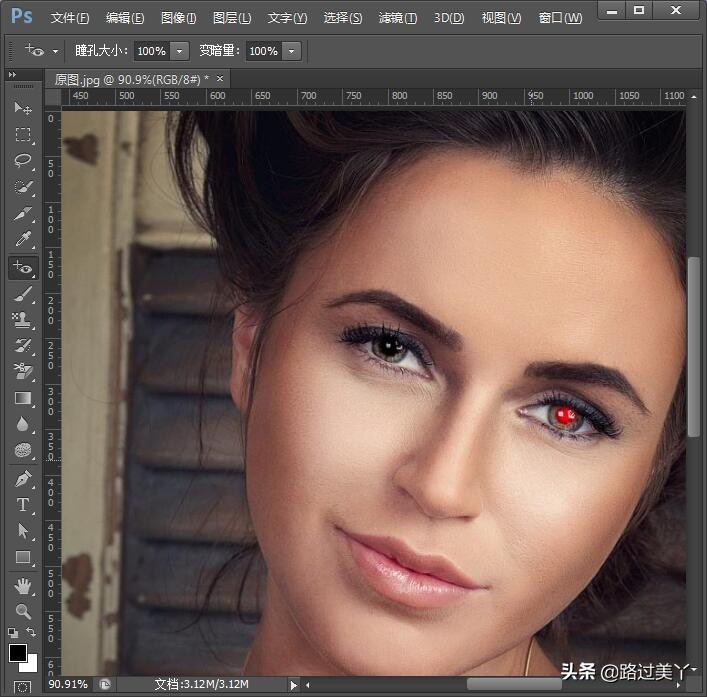This screenshot has width=707, height=697.
Task: Swap foreground and background colors
Action: 31,632
